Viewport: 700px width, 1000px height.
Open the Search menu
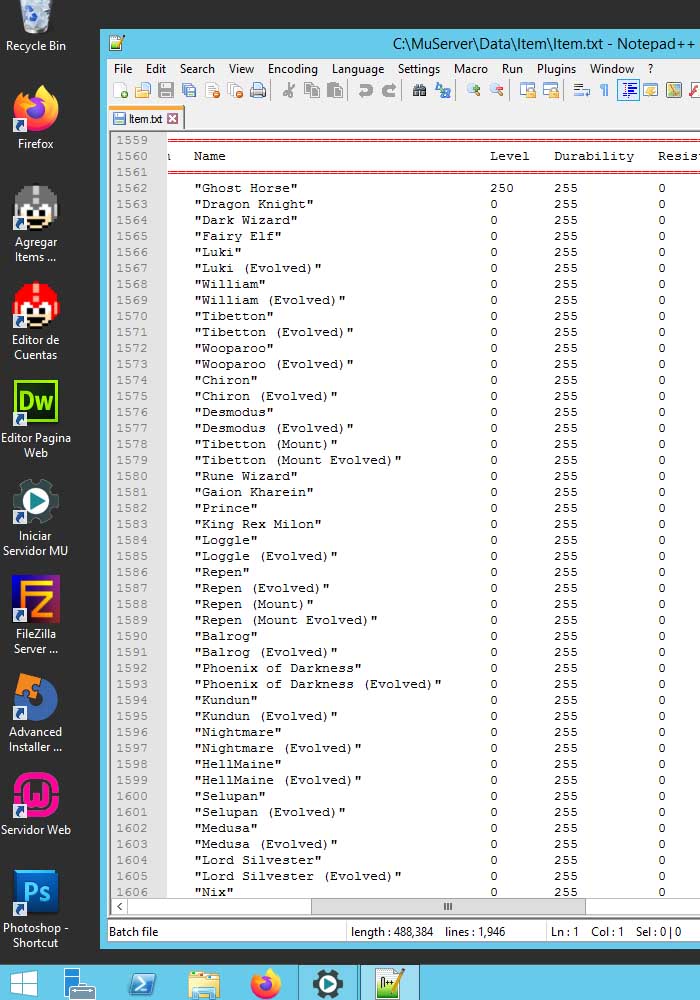(x=197, y=69)
